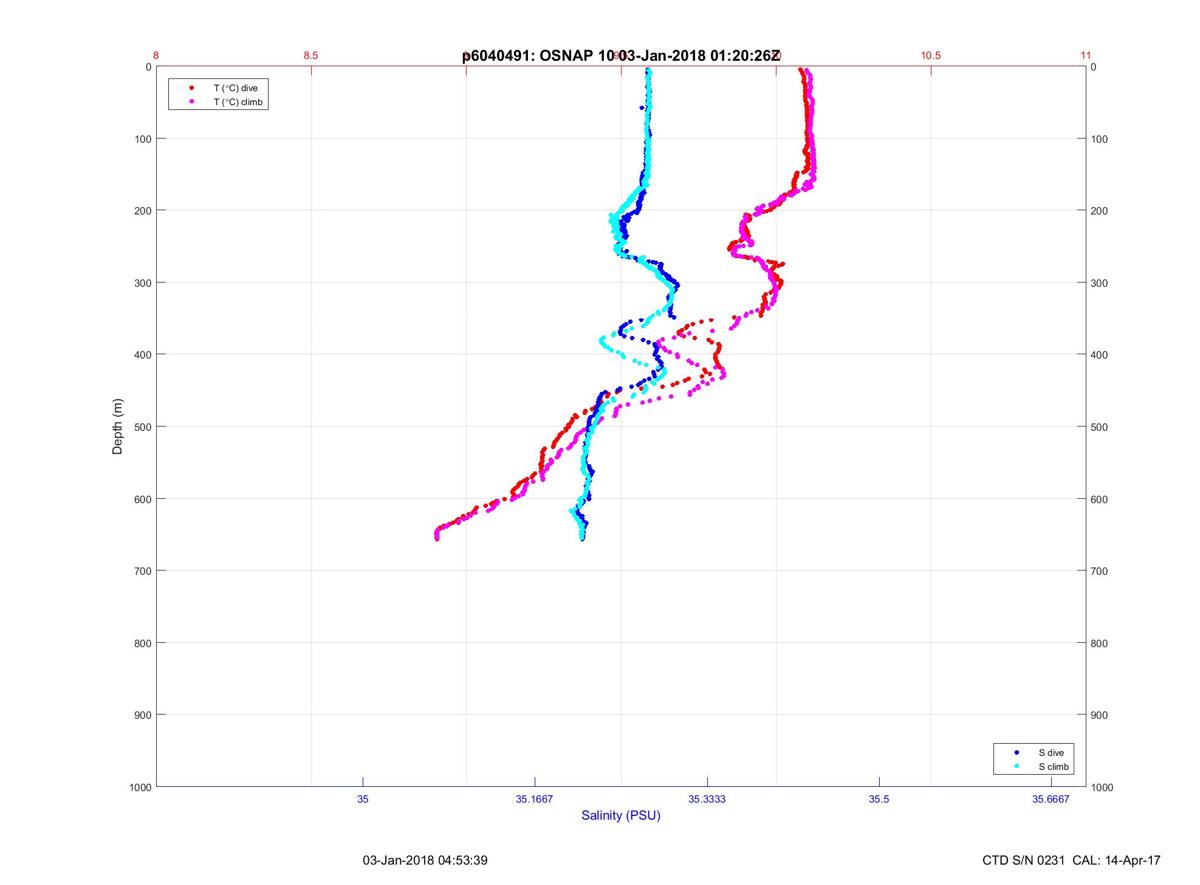This screenshot has height=885, width=1200.
Task: Click the red 11 temperature tick label
Action: point(1086,56)
